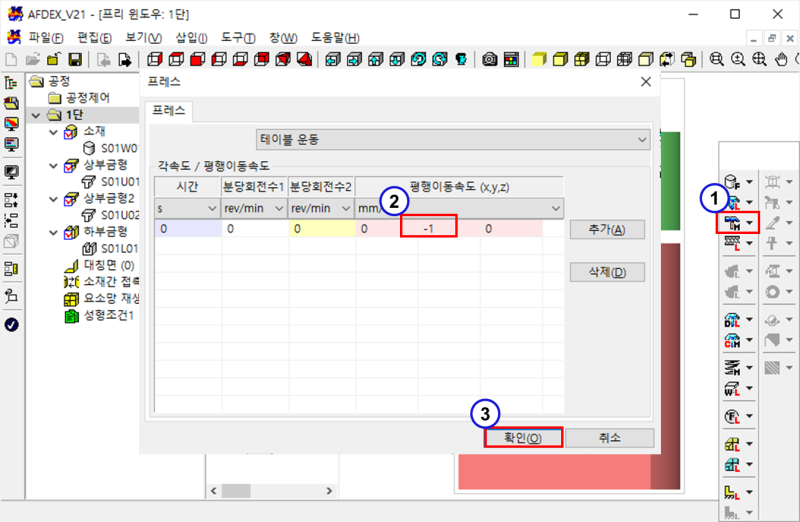Click the camera screenshot icon in toolbar
Image resolution: width=800 pixels, height=522 pixels.
tap(490, 60)
